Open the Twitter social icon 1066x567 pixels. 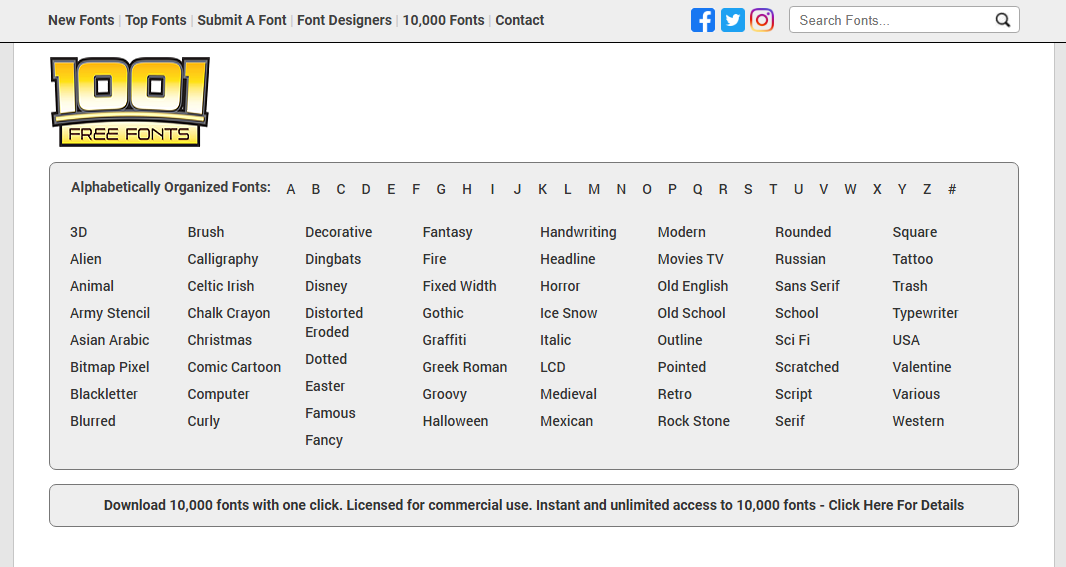(x=733, y=20)
